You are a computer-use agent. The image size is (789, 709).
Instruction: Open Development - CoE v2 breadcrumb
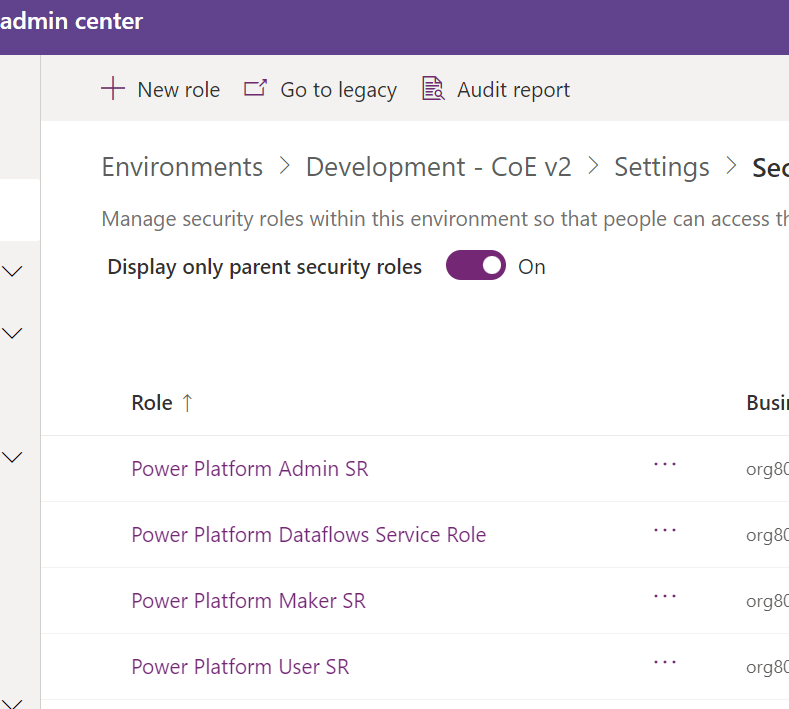[x=438, y=167]
